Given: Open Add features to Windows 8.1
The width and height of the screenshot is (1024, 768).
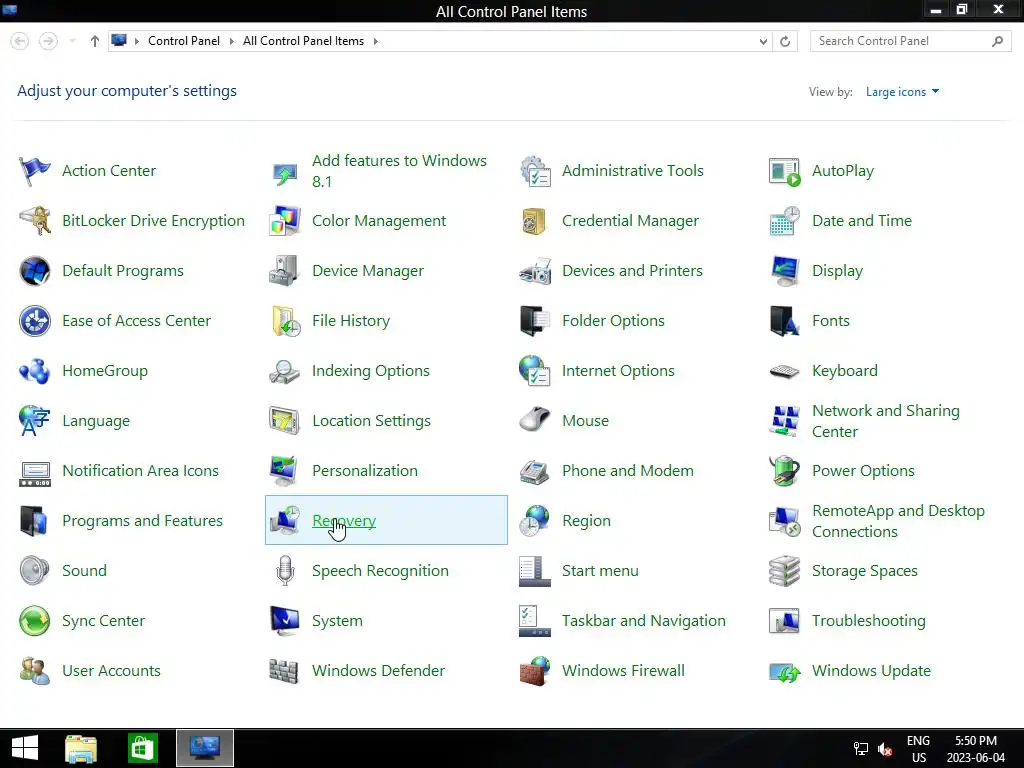Looking at the screenshot, I should click(399, 171).
